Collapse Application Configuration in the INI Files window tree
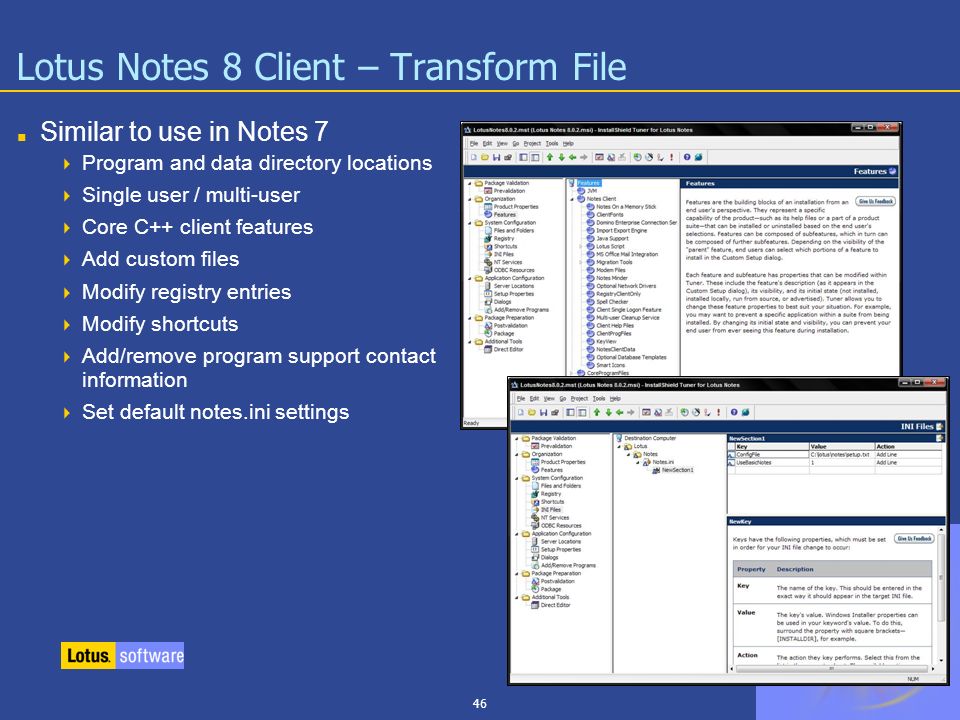This screenshot has height=720, width=960. point(517,534)
